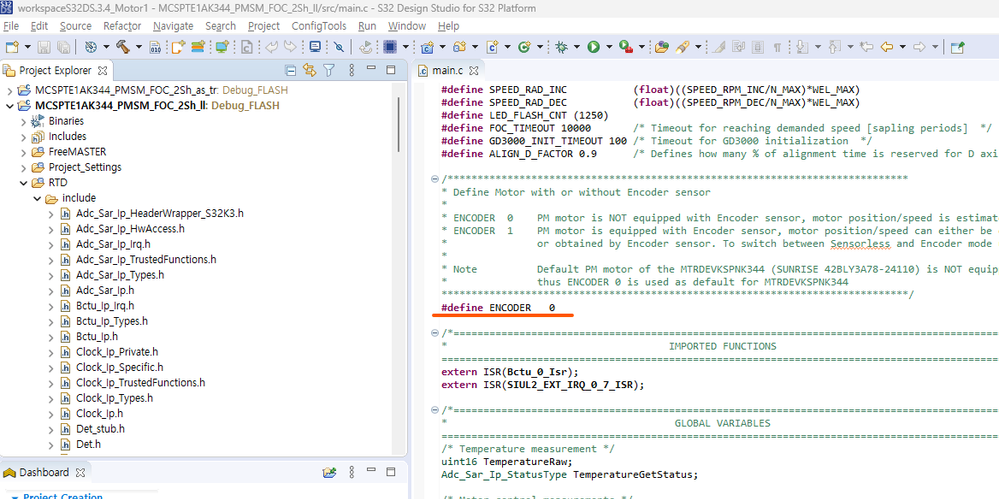This screenshot has width=999, height=499.
Task: Click the Skip All Breakpoints icon
Action: 339,47
